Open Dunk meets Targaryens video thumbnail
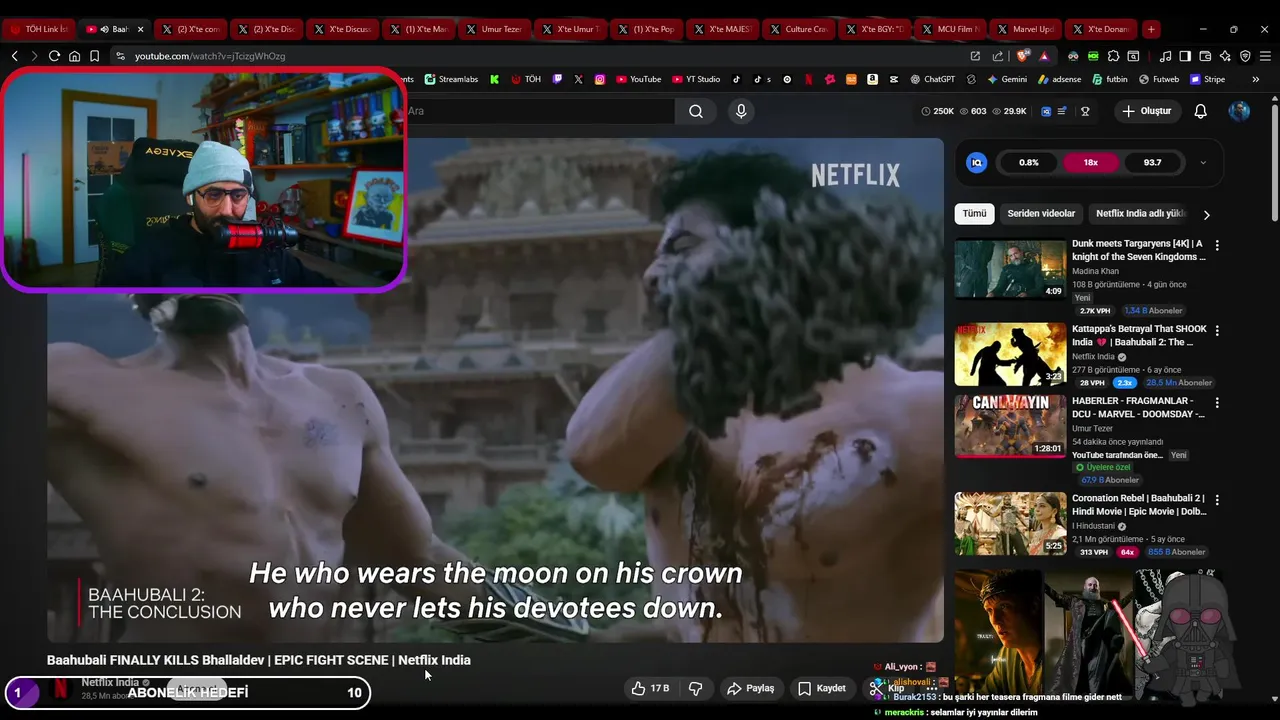This screenshot has width=1280, height=720. tap(1010, 268)
